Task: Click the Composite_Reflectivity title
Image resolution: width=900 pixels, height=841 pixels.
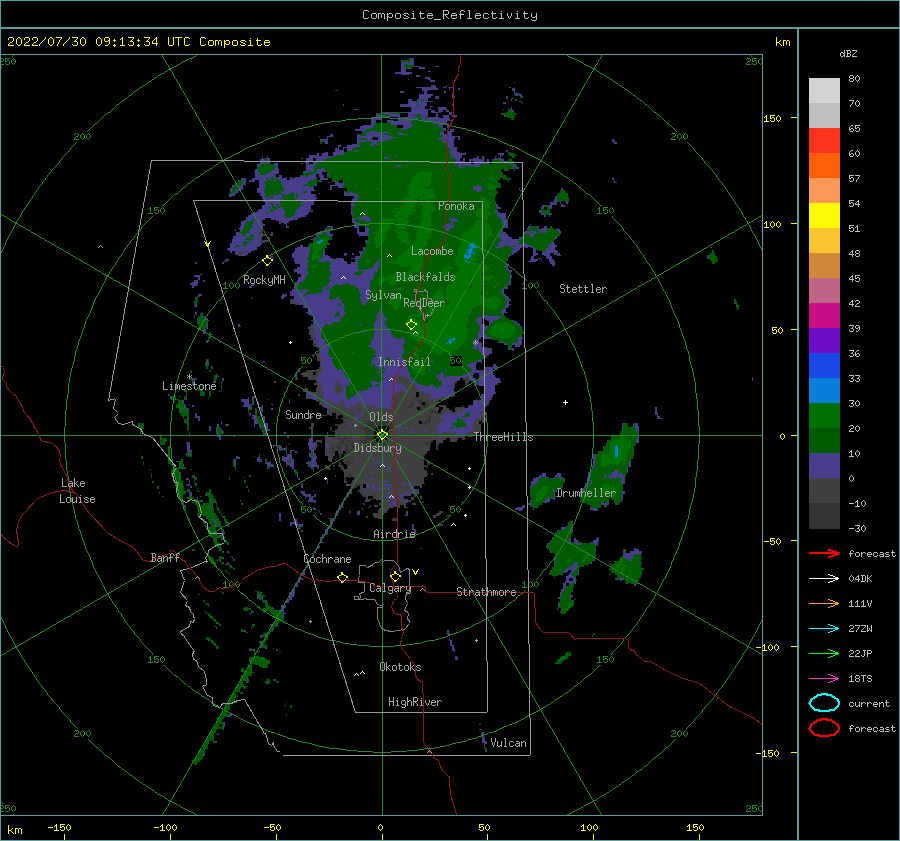Action: tap(450, 15)
